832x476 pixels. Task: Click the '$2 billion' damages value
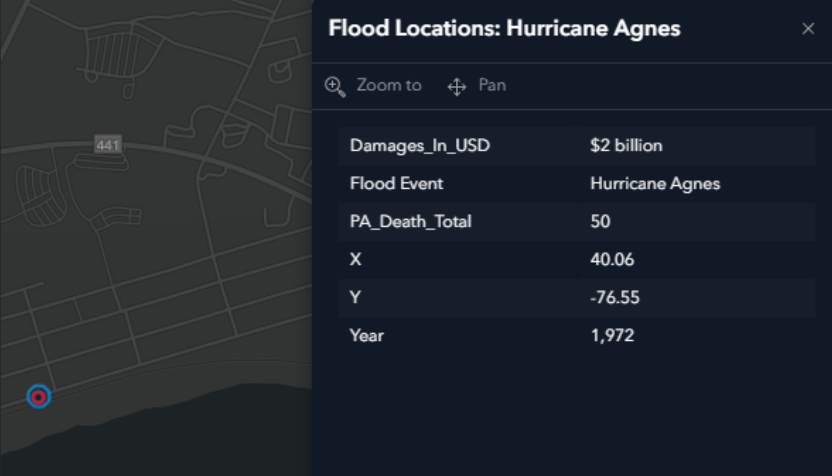(626, 146)
